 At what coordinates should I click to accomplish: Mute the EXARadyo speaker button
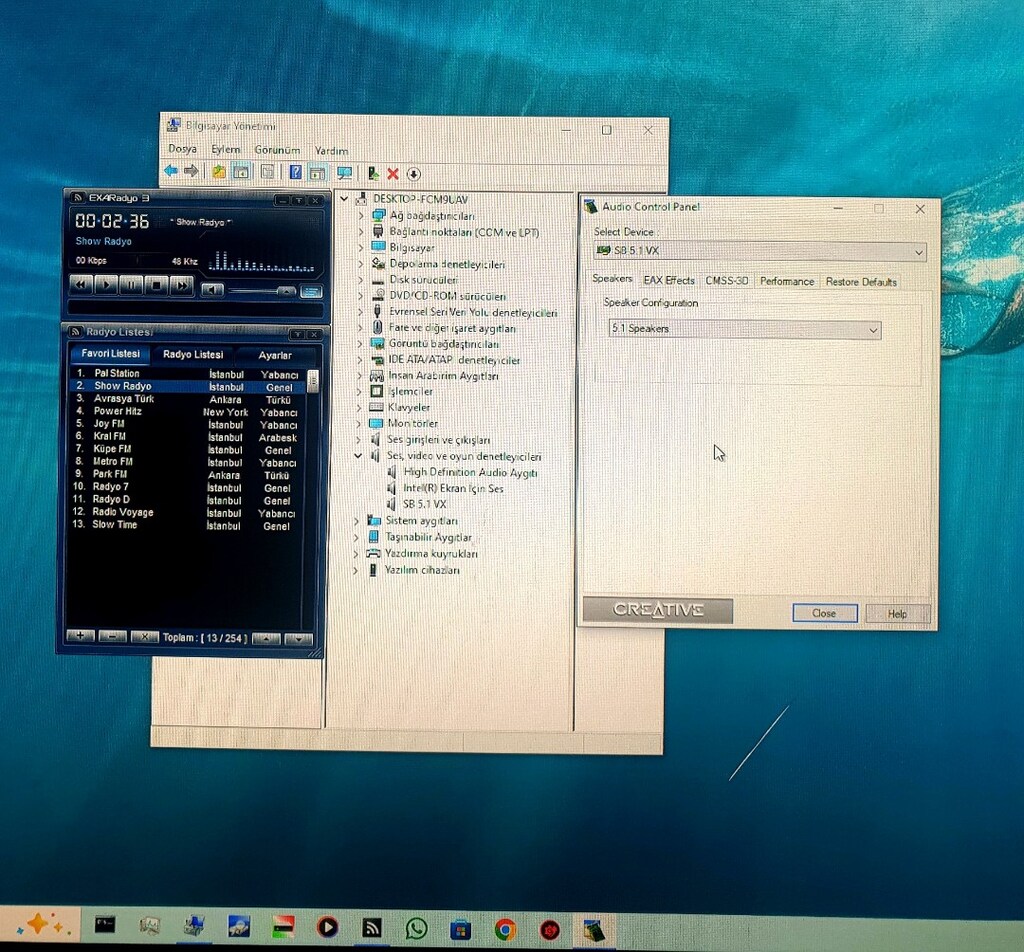coord(212,289)
